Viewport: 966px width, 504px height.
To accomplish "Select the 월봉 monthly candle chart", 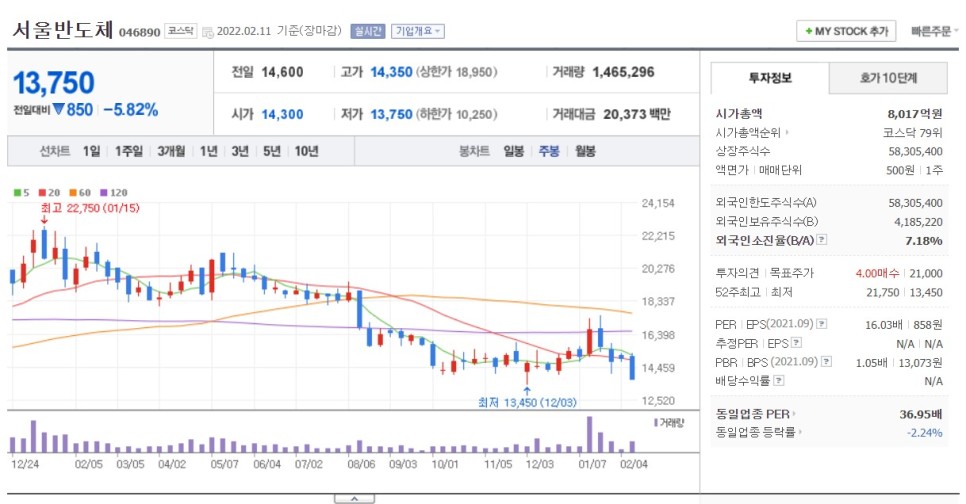I will coord(585,151).
